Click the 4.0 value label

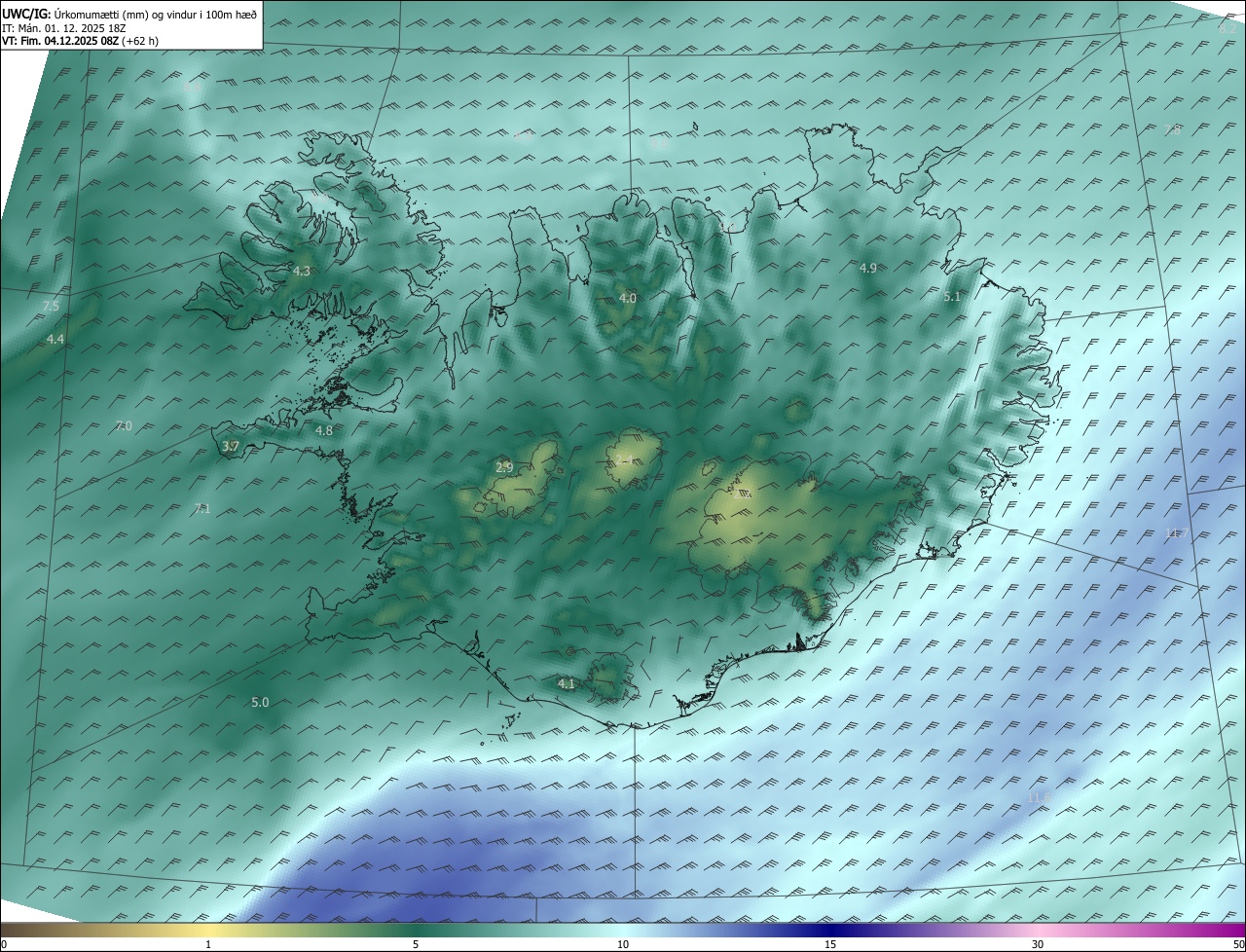(628, 298)
